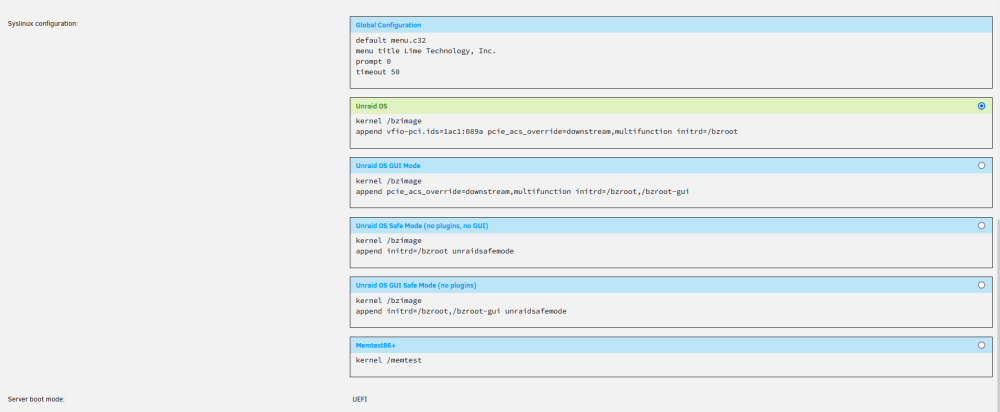Edit the GUI Safe Mode '/bzroot-gui unraidsafemode' line

pos(461,311)
